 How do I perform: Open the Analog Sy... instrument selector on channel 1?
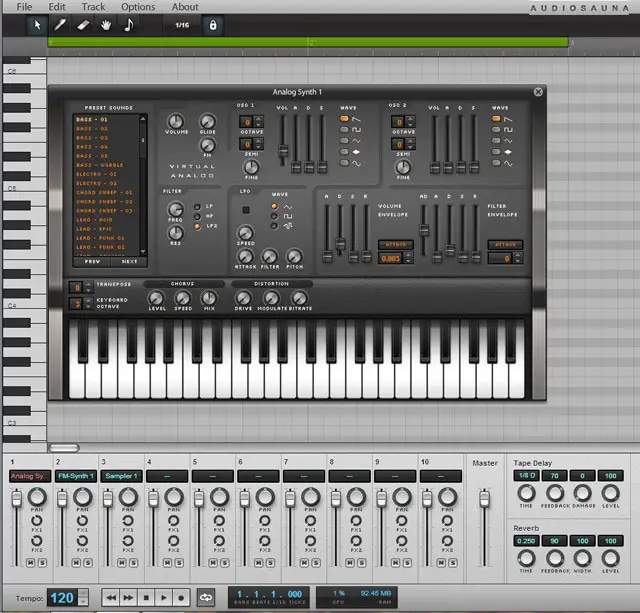(x=30, y=476)
